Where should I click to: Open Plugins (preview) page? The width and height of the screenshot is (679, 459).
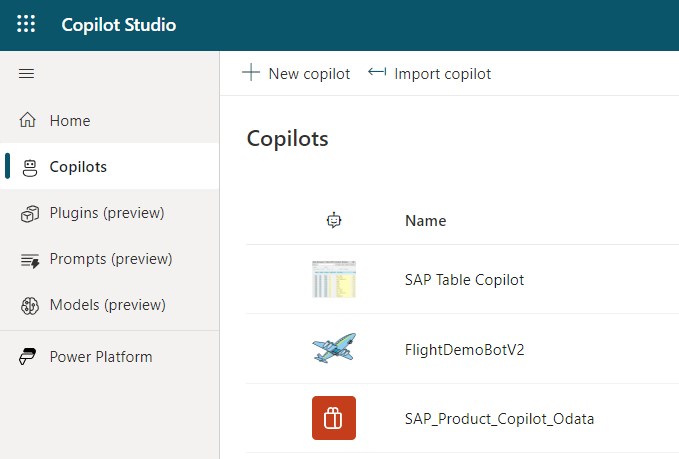click(107, 213)
